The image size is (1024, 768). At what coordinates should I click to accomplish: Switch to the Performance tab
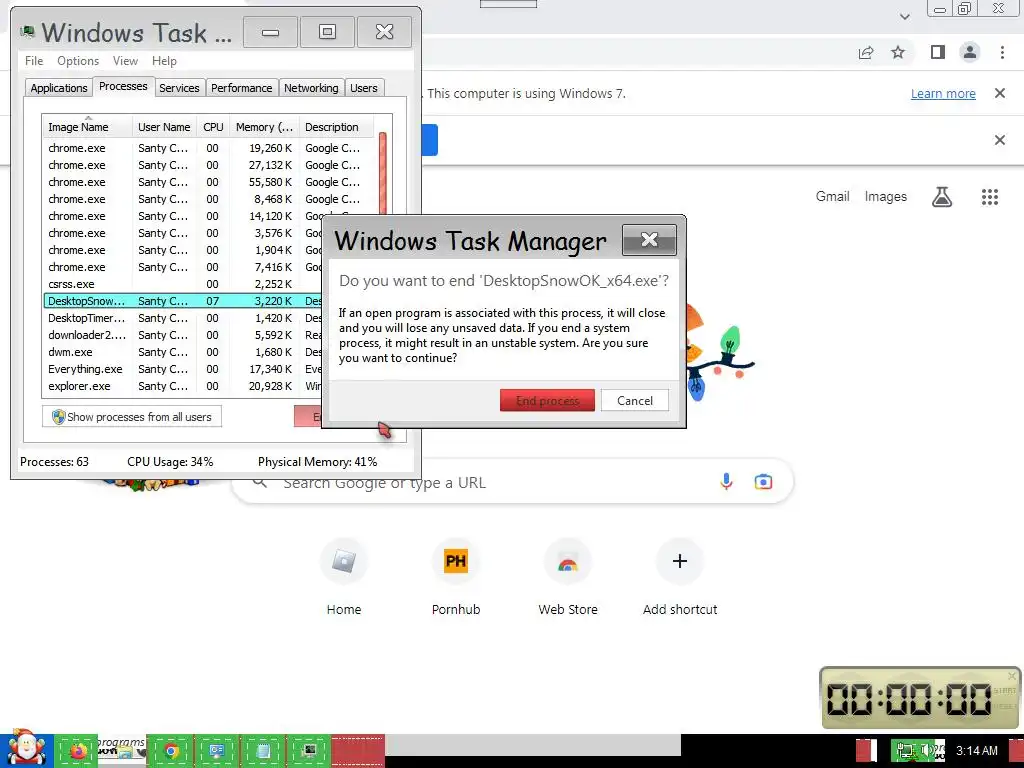tap(242, 88)
